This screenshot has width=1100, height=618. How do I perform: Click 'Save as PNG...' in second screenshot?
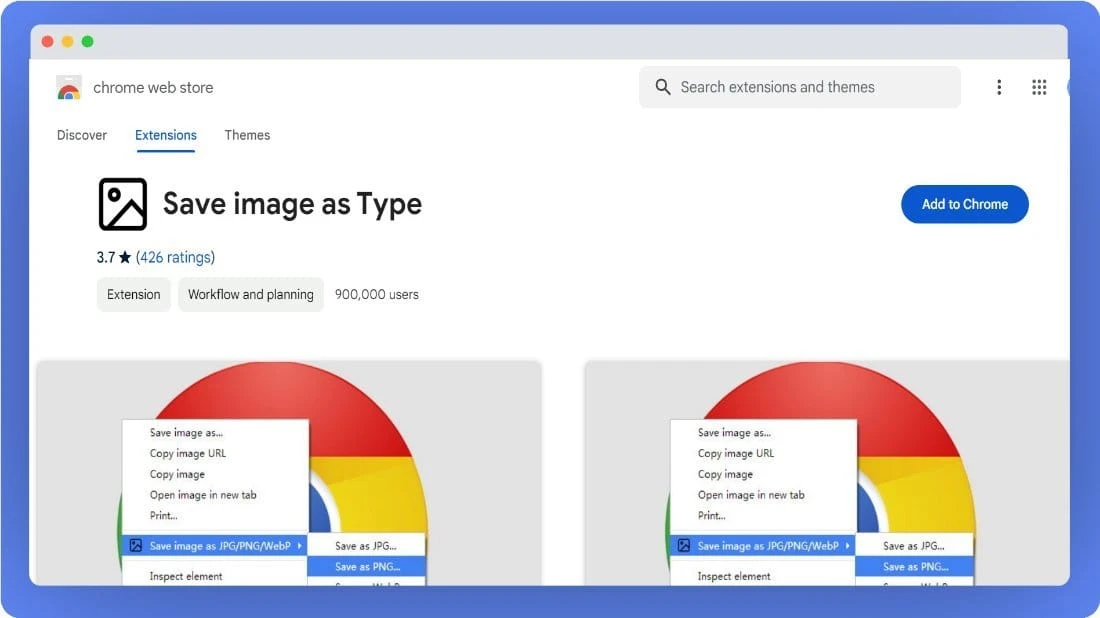(x=915, y=567)
